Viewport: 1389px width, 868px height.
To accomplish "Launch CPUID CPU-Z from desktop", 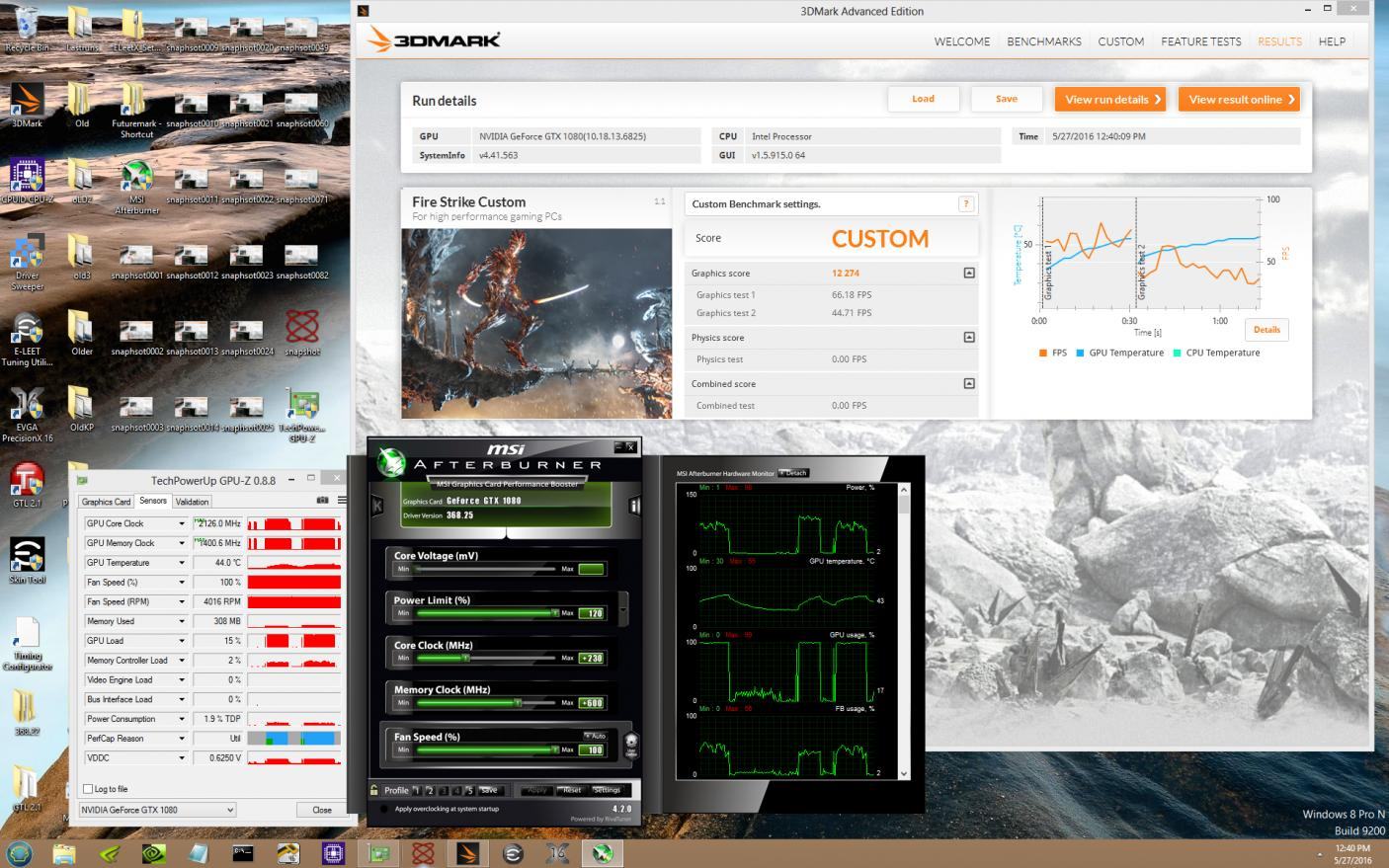I will (x=27, y=180).
